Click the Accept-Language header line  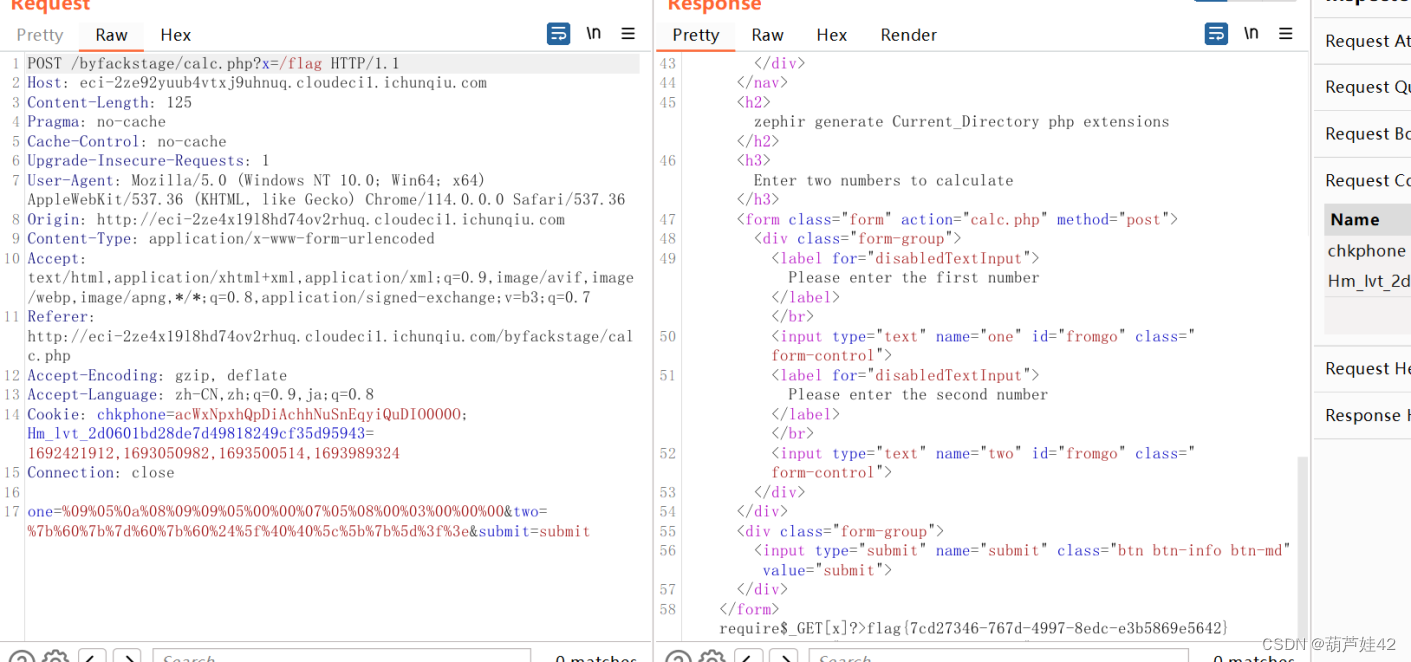[201, 395]
